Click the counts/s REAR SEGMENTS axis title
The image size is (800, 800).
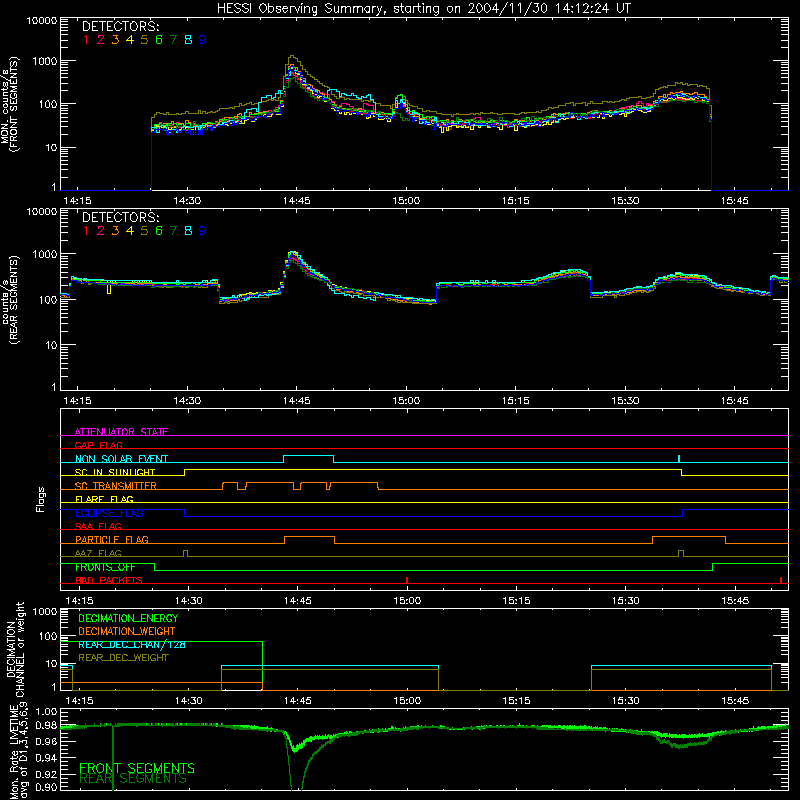coord(11,299)
